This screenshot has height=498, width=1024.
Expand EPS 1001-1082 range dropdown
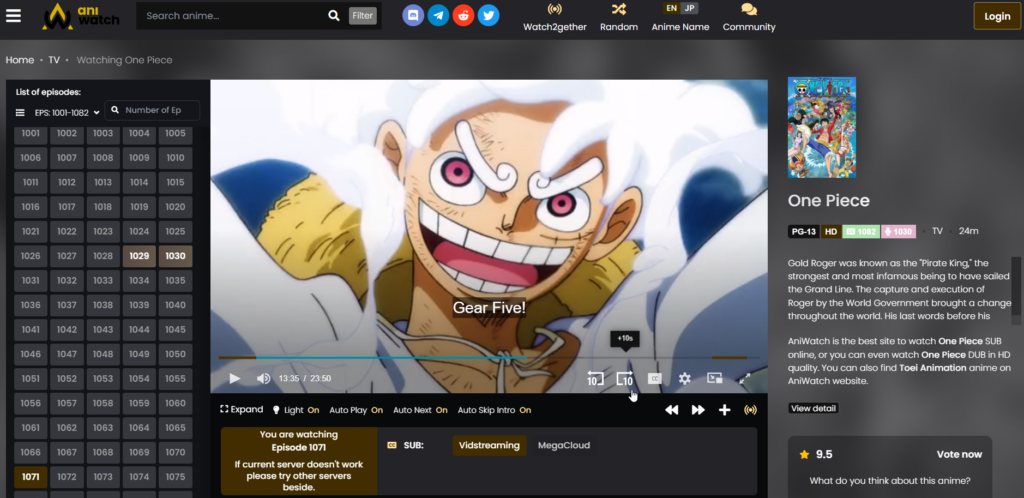(x=67, y=112)
